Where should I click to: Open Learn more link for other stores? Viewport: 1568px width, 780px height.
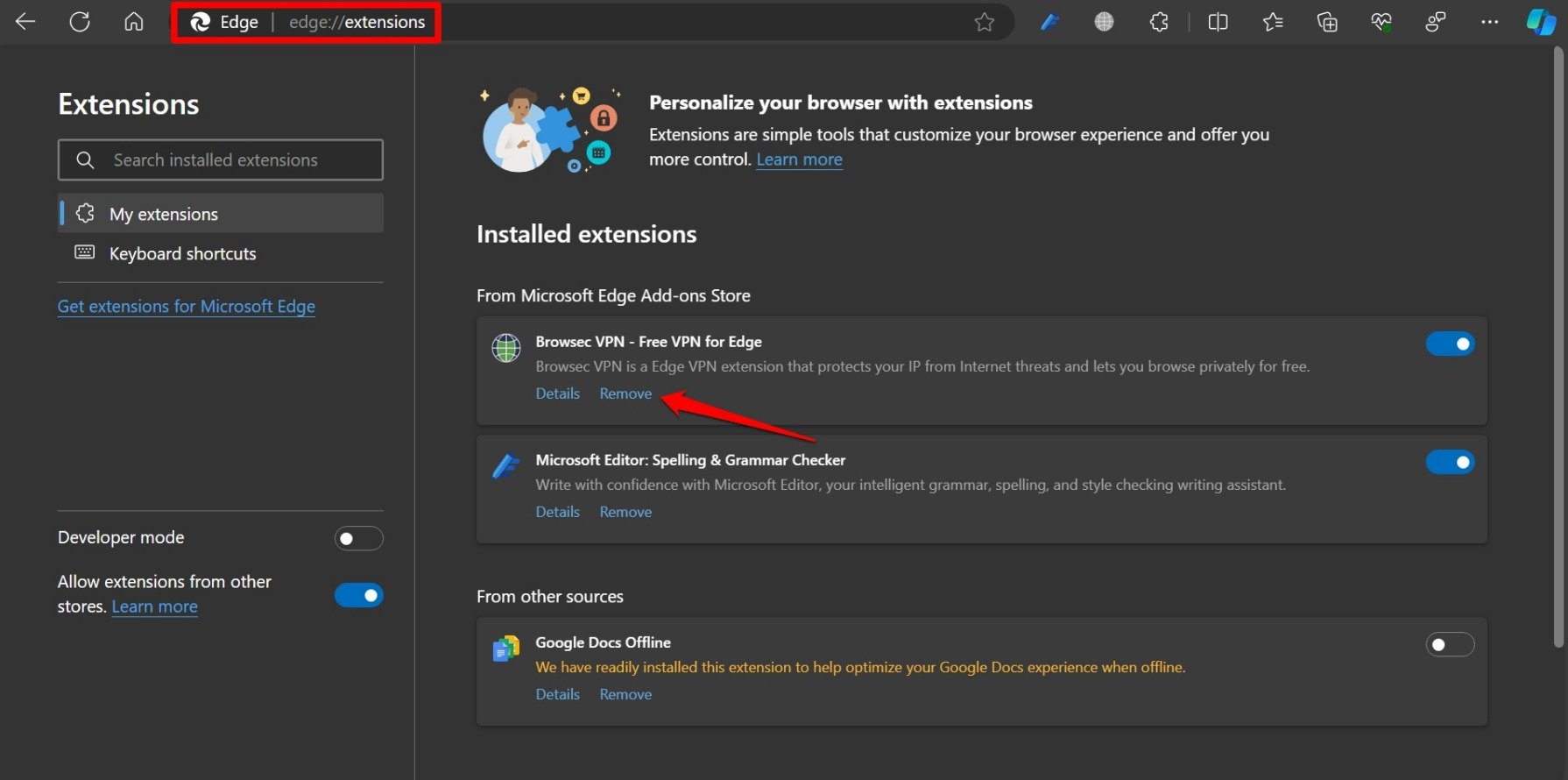(x=154, y=606)
